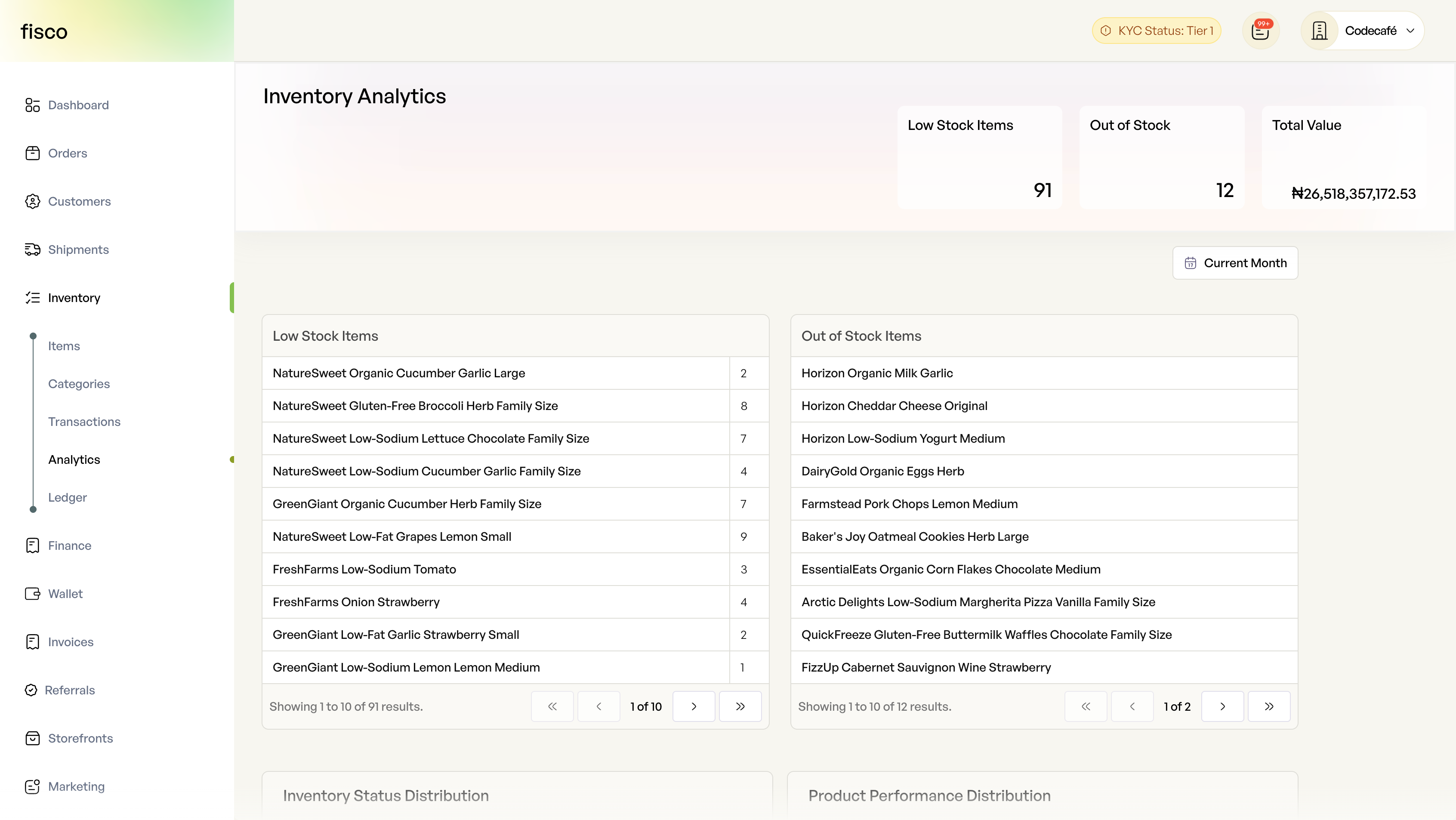Viewport: 1456px width, 820px height.
Task: Click NatureSweet Low-Fat Grapes Lemon Small
Action: click(515, 537)
